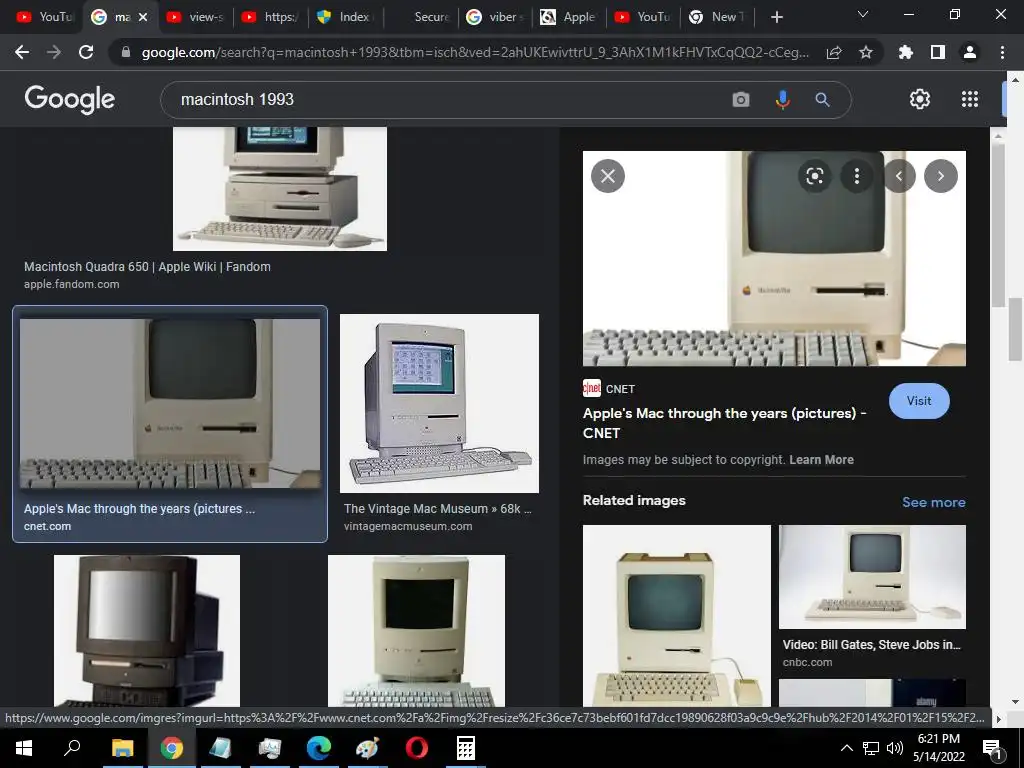1024x768 pixels.
Task: Focus the macintosh 1993 search box
Action: [x=444, y=99]
